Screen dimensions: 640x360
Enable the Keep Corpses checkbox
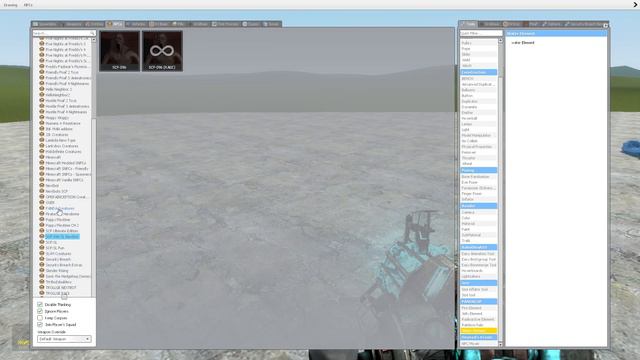pyautogui.click(x=40, y=318)
